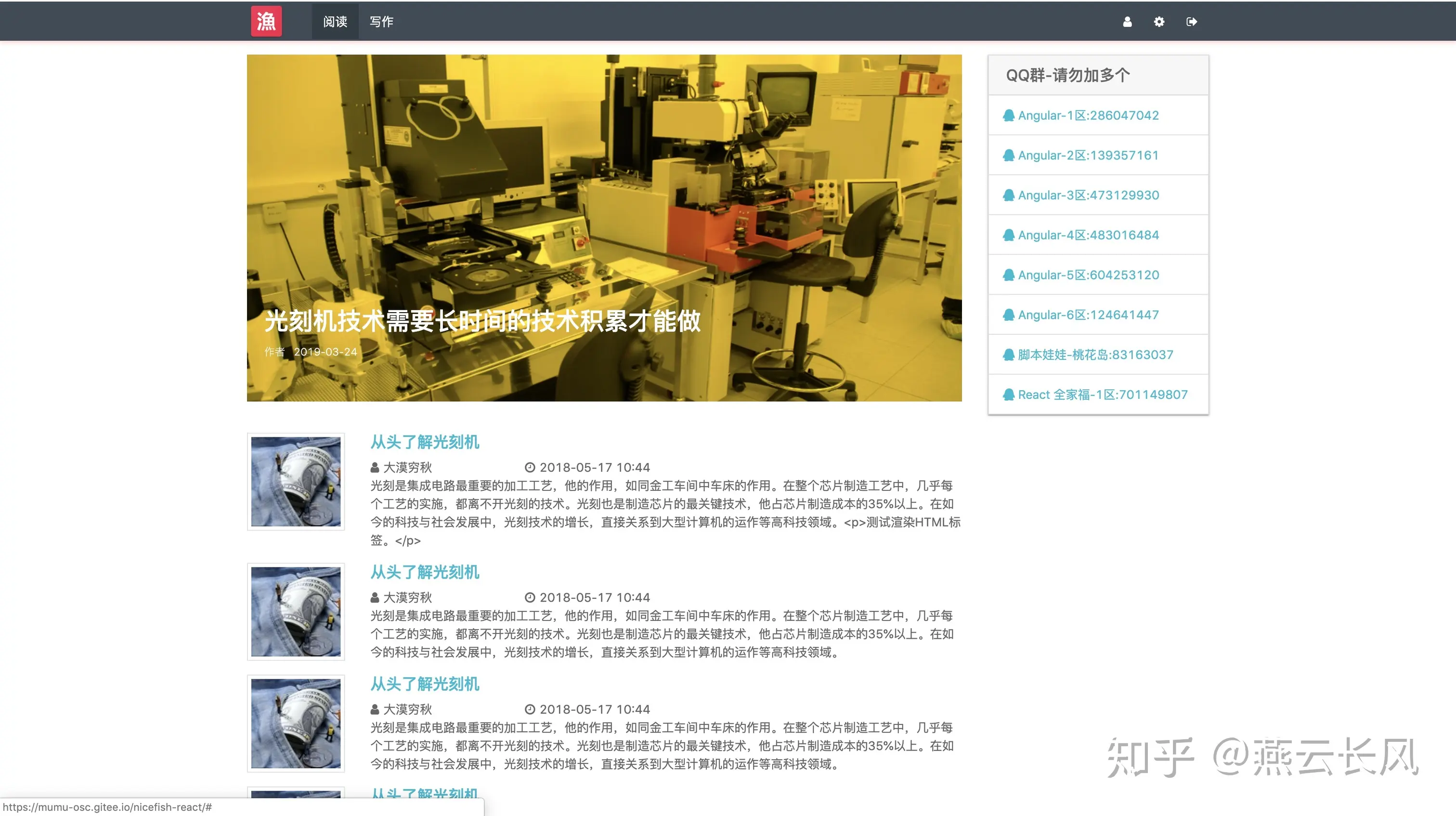Viewport: 1456px width, 816px height.
Task: Switch to the 阅读 tab
Action: point(335,22)
